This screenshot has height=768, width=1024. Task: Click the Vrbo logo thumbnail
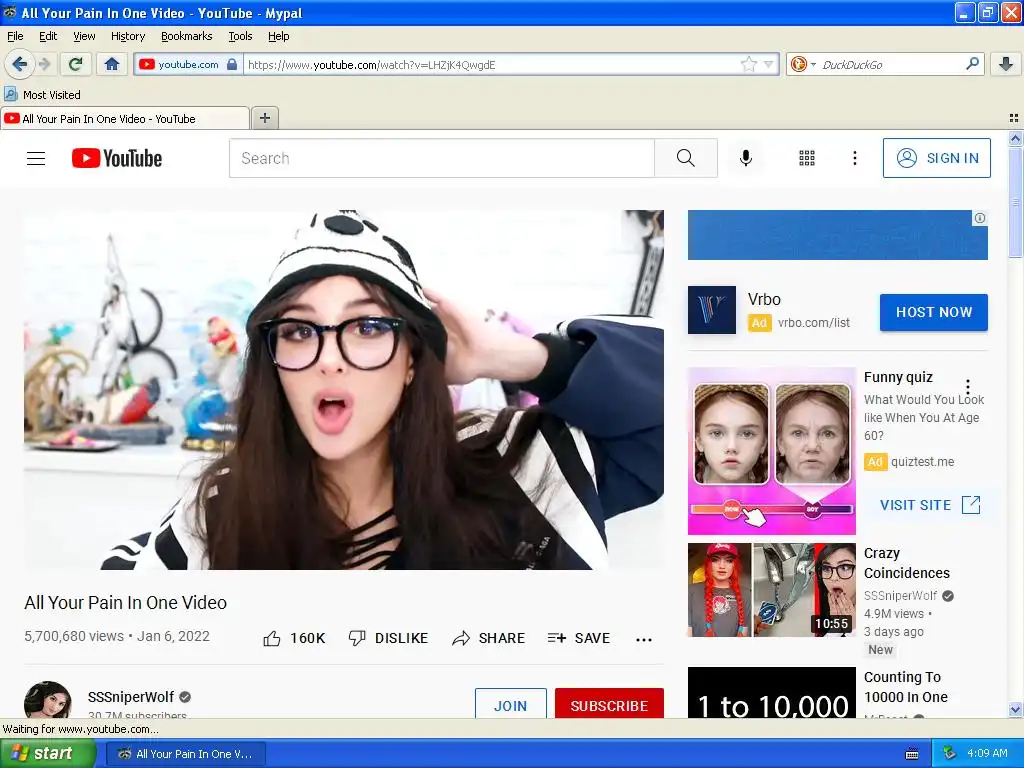click(x=712, y=310)
